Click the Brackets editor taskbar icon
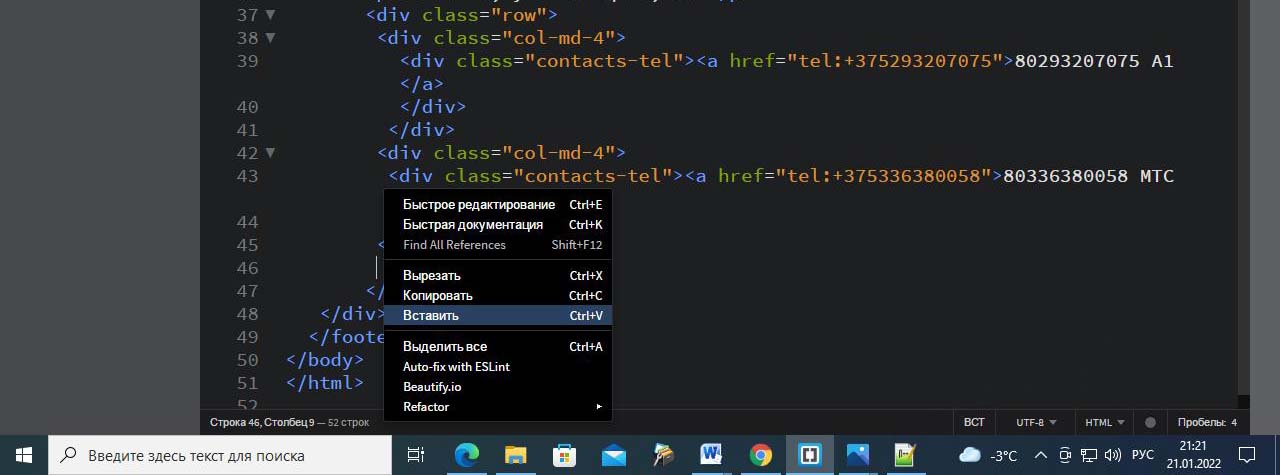 [x=809, y=455]
